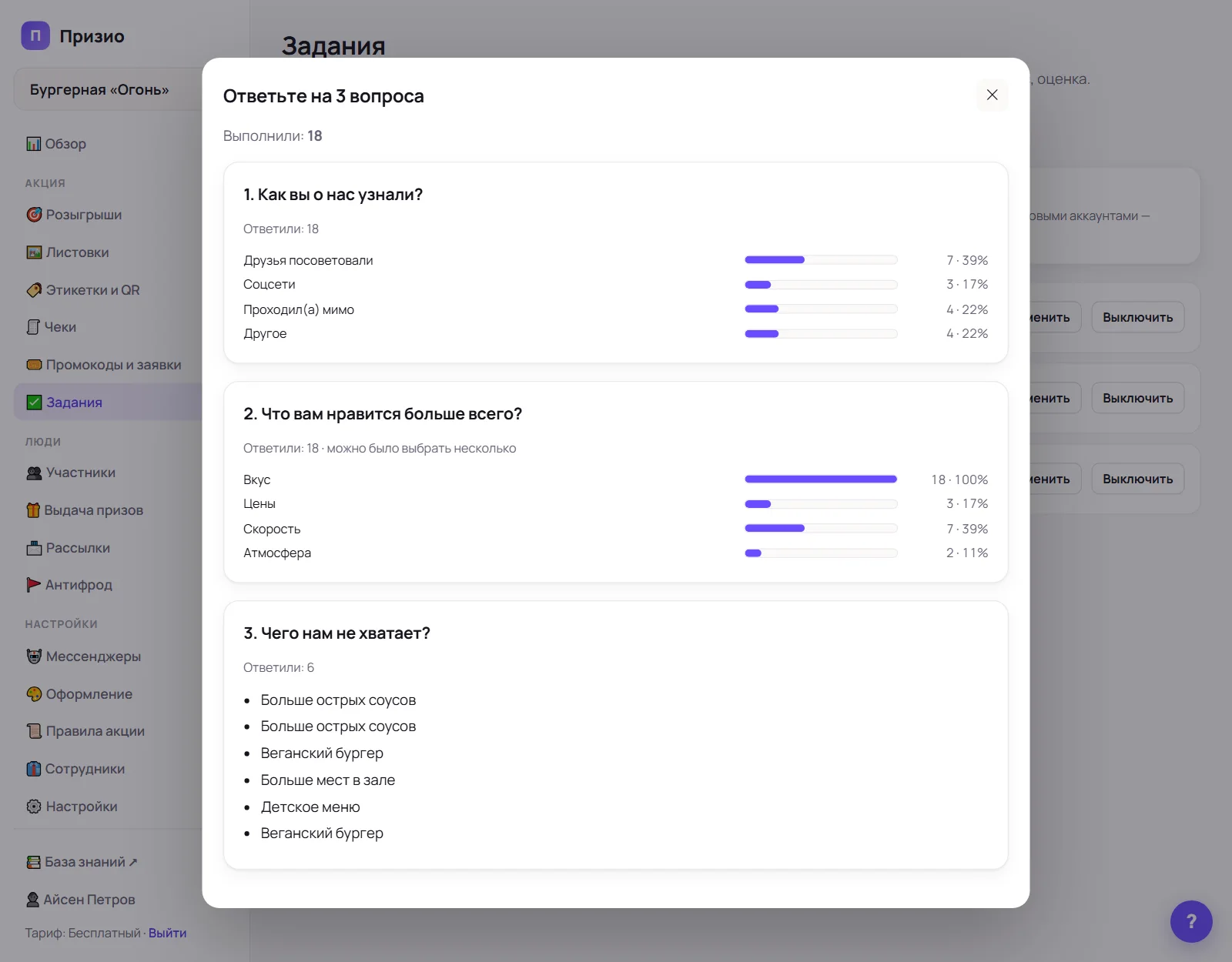Click the Друзья посоветовали progress bar
Image resolution: width=1232 pixels, height=962 pixels.
click(821, 260)
